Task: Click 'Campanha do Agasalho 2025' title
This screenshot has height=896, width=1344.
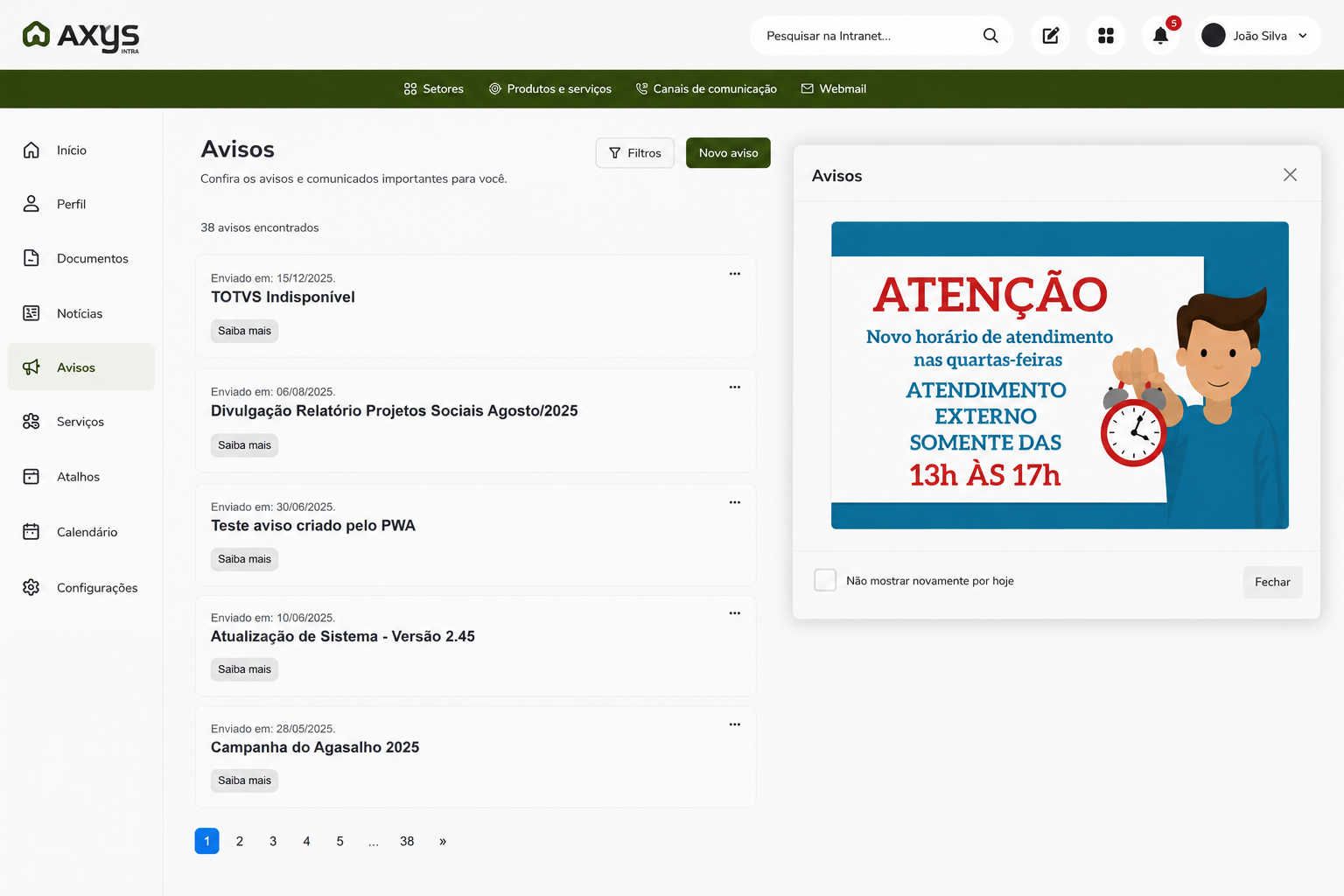Action: [x=315, y=747]
